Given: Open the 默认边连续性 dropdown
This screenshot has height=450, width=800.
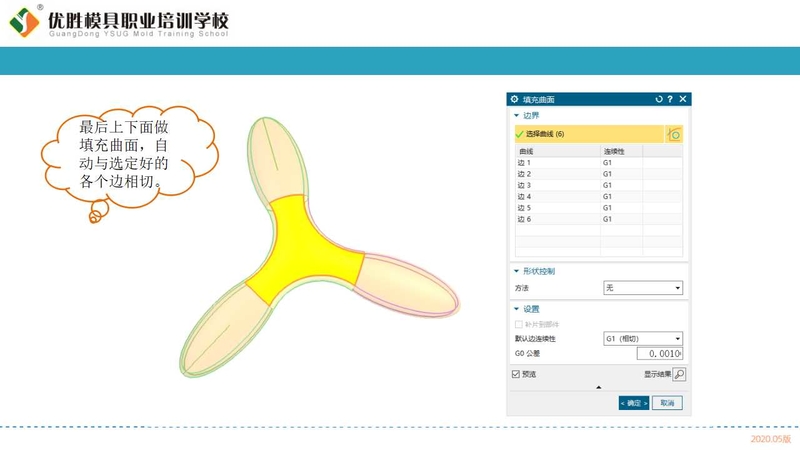Looking at the screenshot, I should tap(643, 339).
